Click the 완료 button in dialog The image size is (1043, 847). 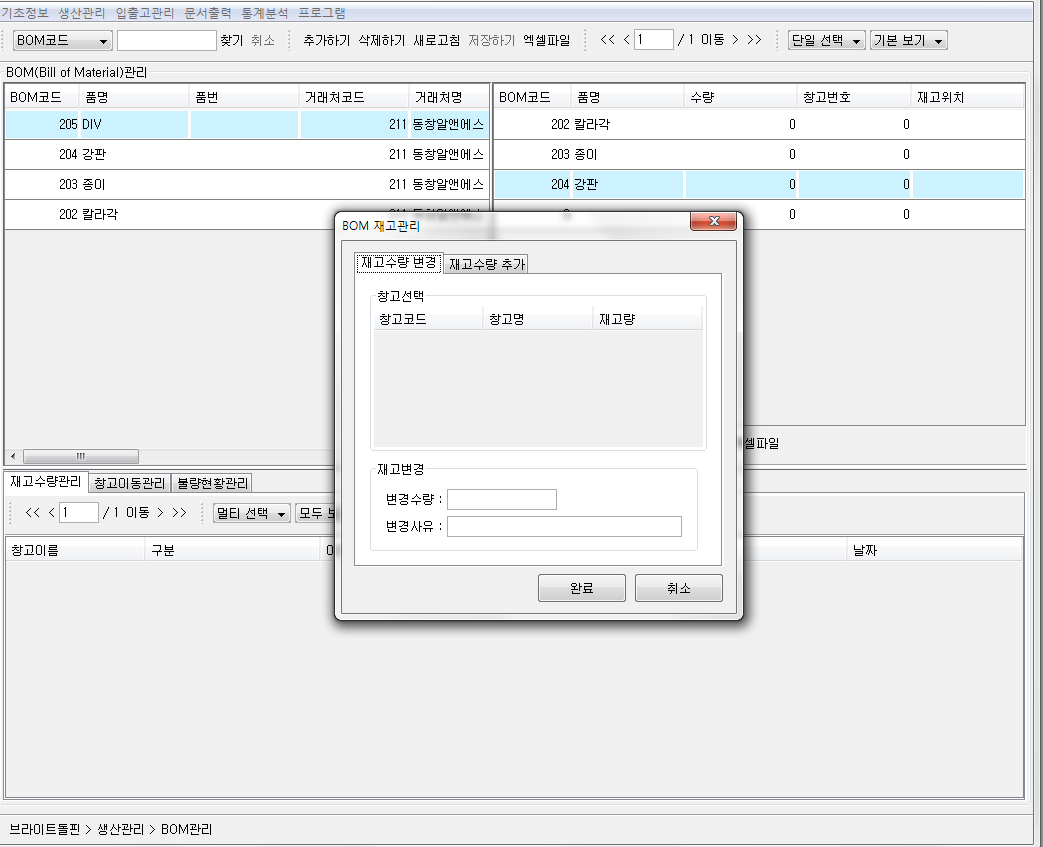point(581,588)
